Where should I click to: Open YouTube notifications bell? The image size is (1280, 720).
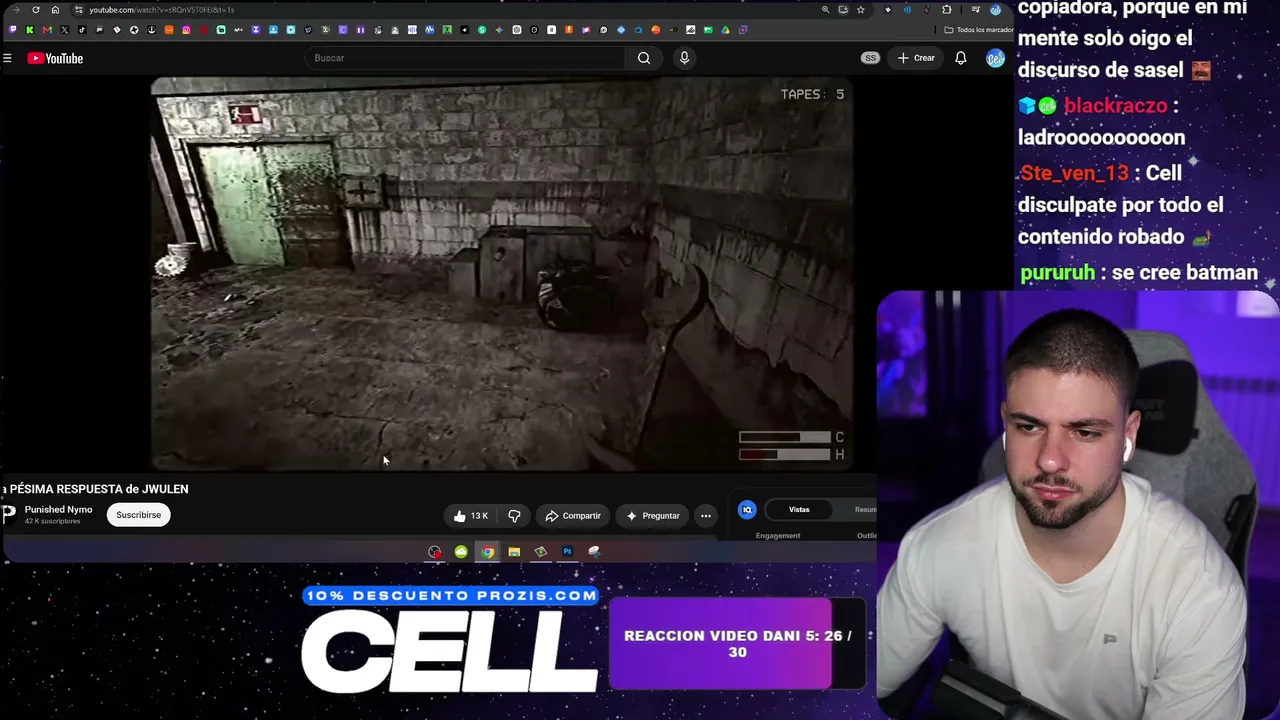point(960,58)
